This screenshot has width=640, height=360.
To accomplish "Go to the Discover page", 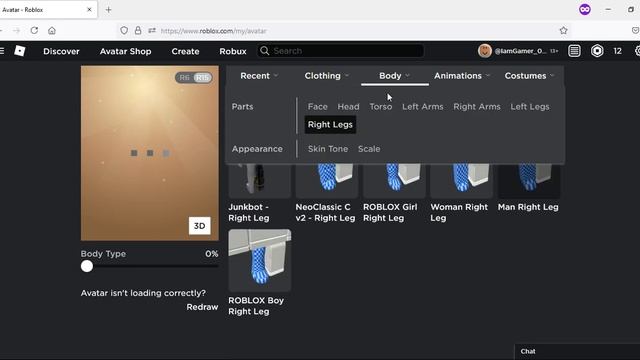I will [61, 51].
